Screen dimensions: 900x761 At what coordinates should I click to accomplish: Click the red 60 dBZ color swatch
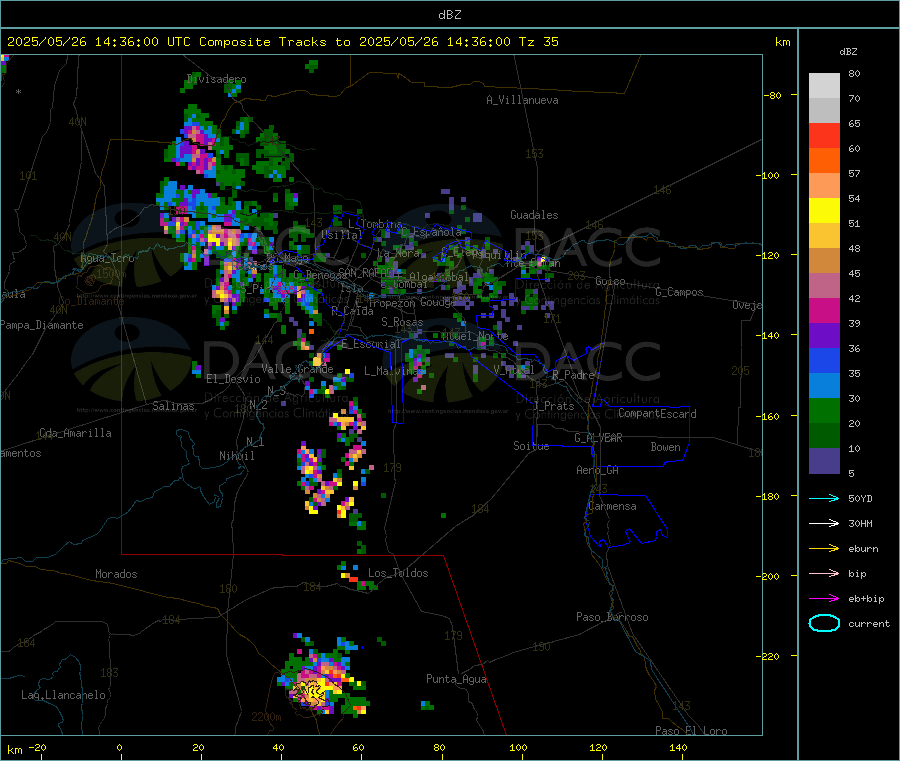[x=824, y=135]
